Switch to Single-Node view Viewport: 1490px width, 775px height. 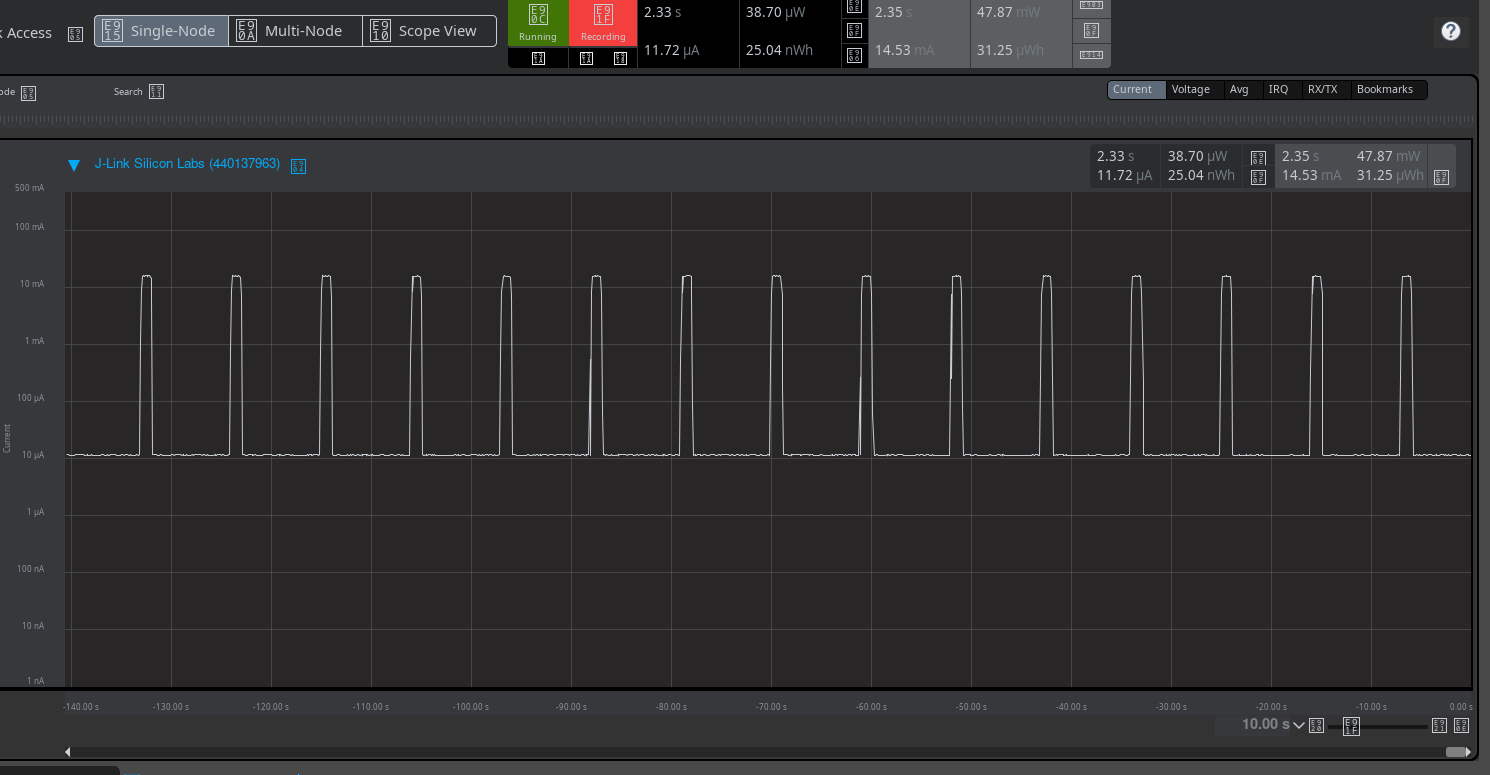pyautogui.click(x=161, y=31)
